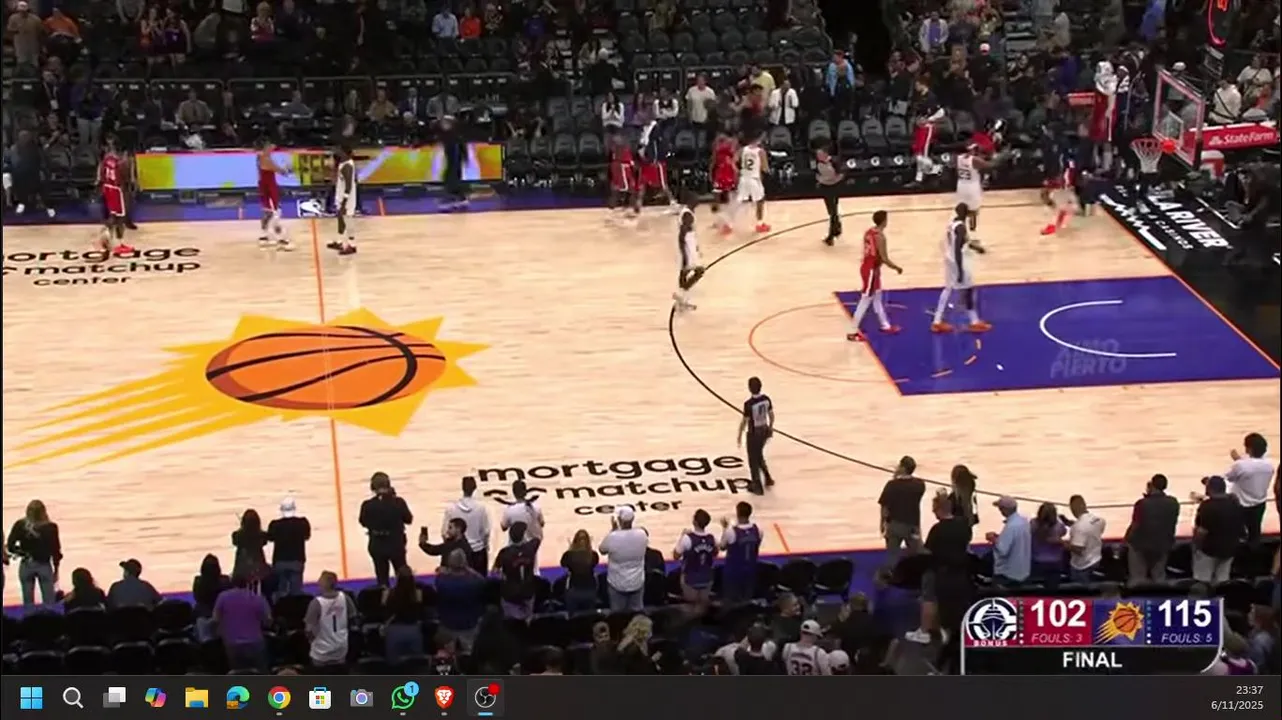Image resolution: width=1282 pixels, height=720 pixels.
Task: Open Task View from the taskbar
Action: [x=114, y=697]
